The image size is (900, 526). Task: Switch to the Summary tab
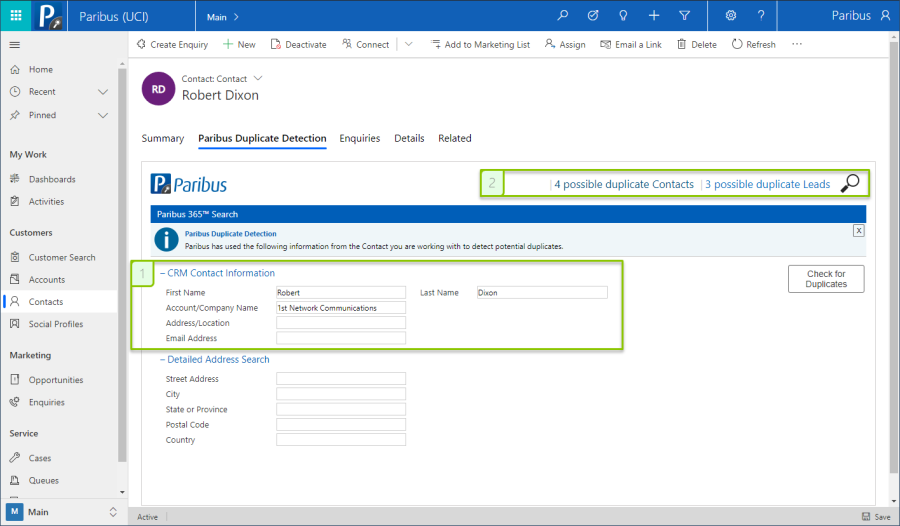163,138
